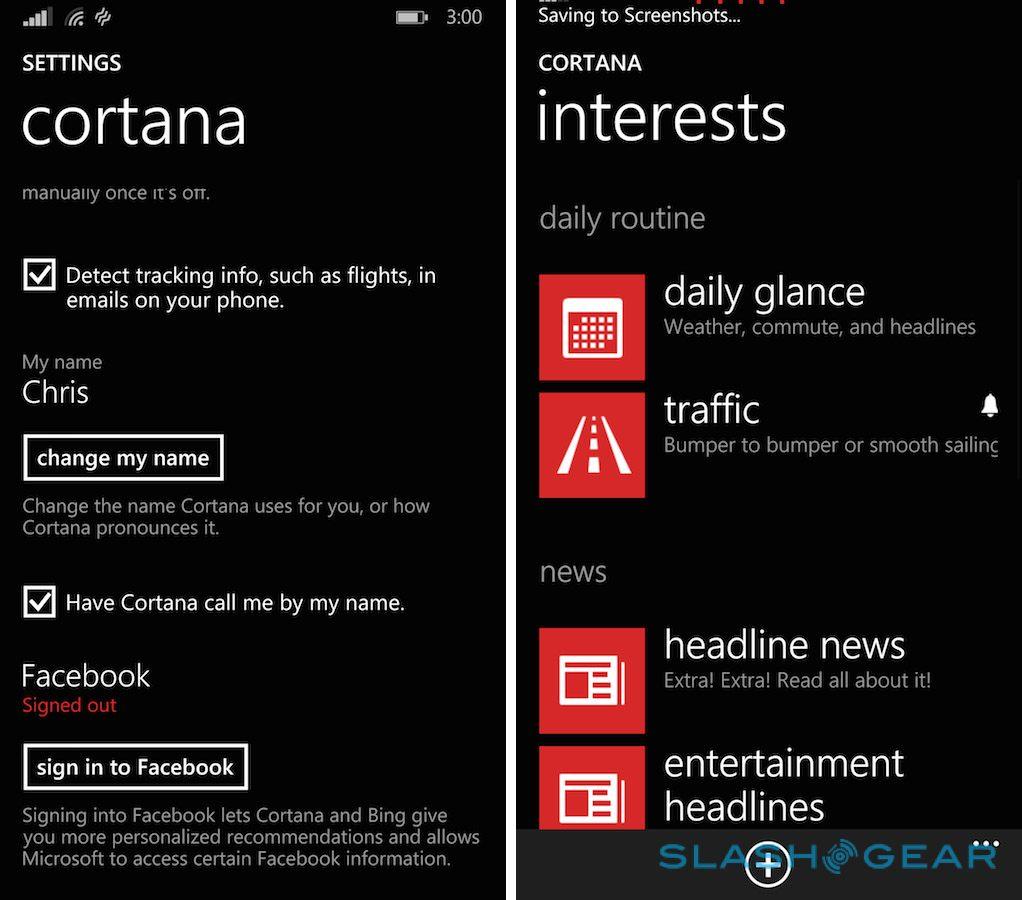Tap the add interest plus button
Image resolution: width=1022 pixels, height=900 pixels.
(768, 864)
